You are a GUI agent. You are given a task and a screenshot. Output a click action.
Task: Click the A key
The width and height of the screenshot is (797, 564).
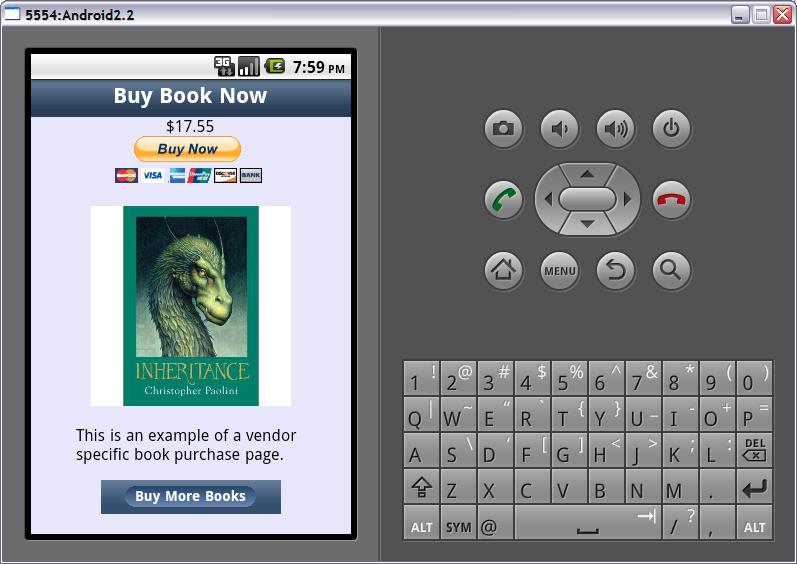click(x=421, y=451)
